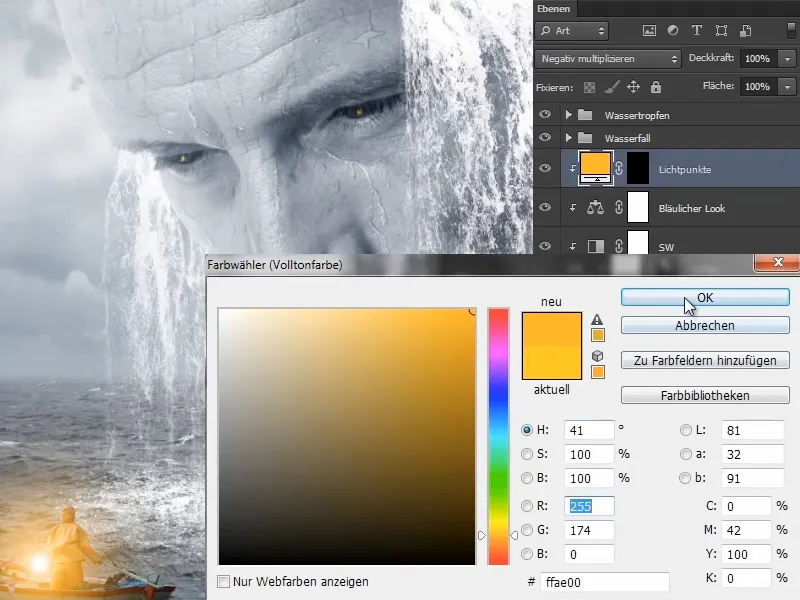800x600 pixels.
Task: Select the H hue radio button
Action: tap(527, 430)
